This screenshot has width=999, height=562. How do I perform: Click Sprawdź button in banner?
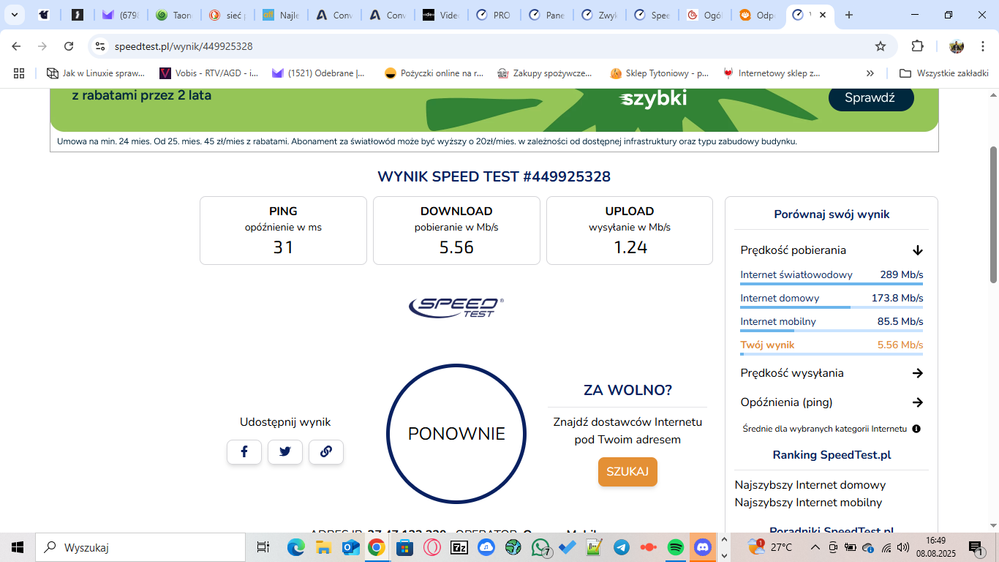pyautogui.click(x=870, y=97)
